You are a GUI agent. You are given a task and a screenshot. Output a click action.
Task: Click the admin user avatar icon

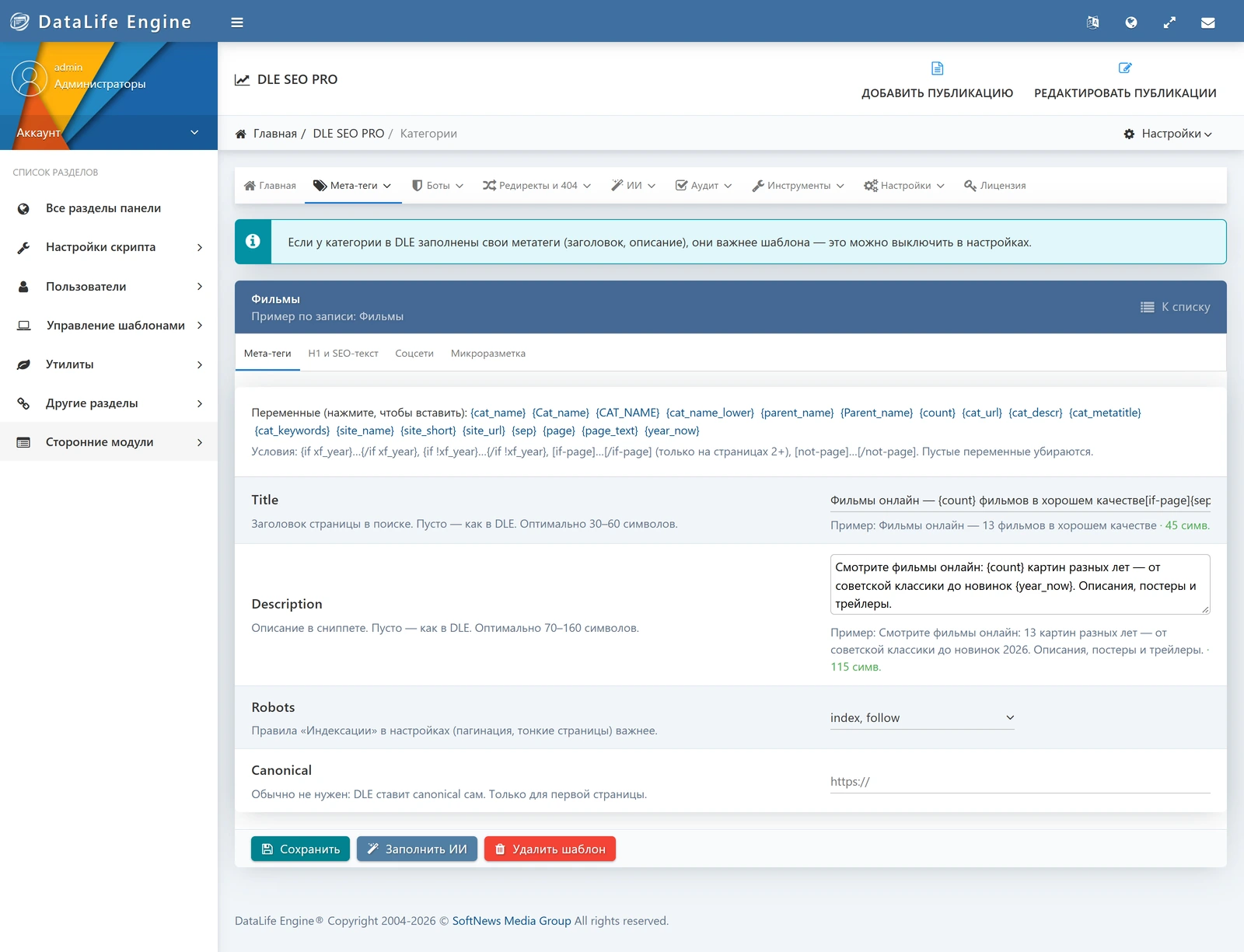pyautogui.click(x=30, y=78)
